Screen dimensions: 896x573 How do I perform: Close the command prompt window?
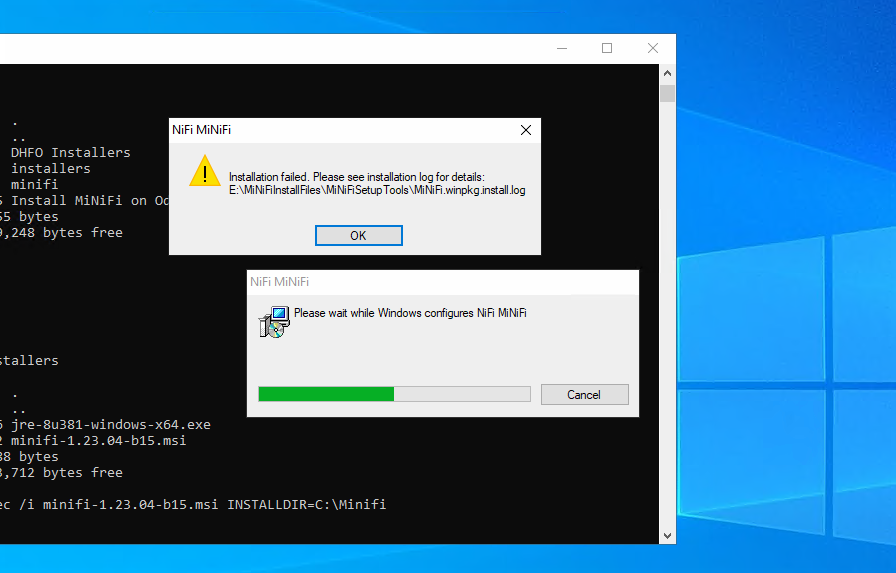point(653,49)
